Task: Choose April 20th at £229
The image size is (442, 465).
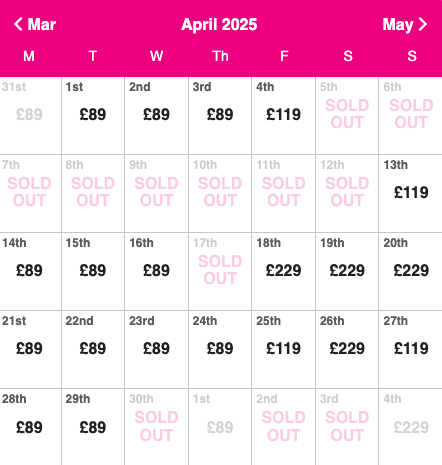Action: [411, 272]
